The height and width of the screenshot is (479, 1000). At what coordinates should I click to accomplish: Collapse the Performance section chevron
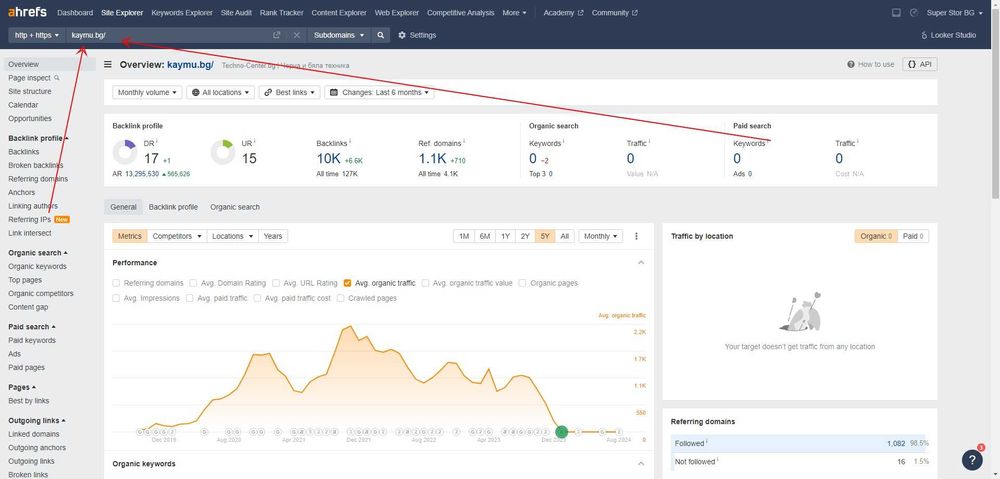pyautogui.click(x=641, y=263)
